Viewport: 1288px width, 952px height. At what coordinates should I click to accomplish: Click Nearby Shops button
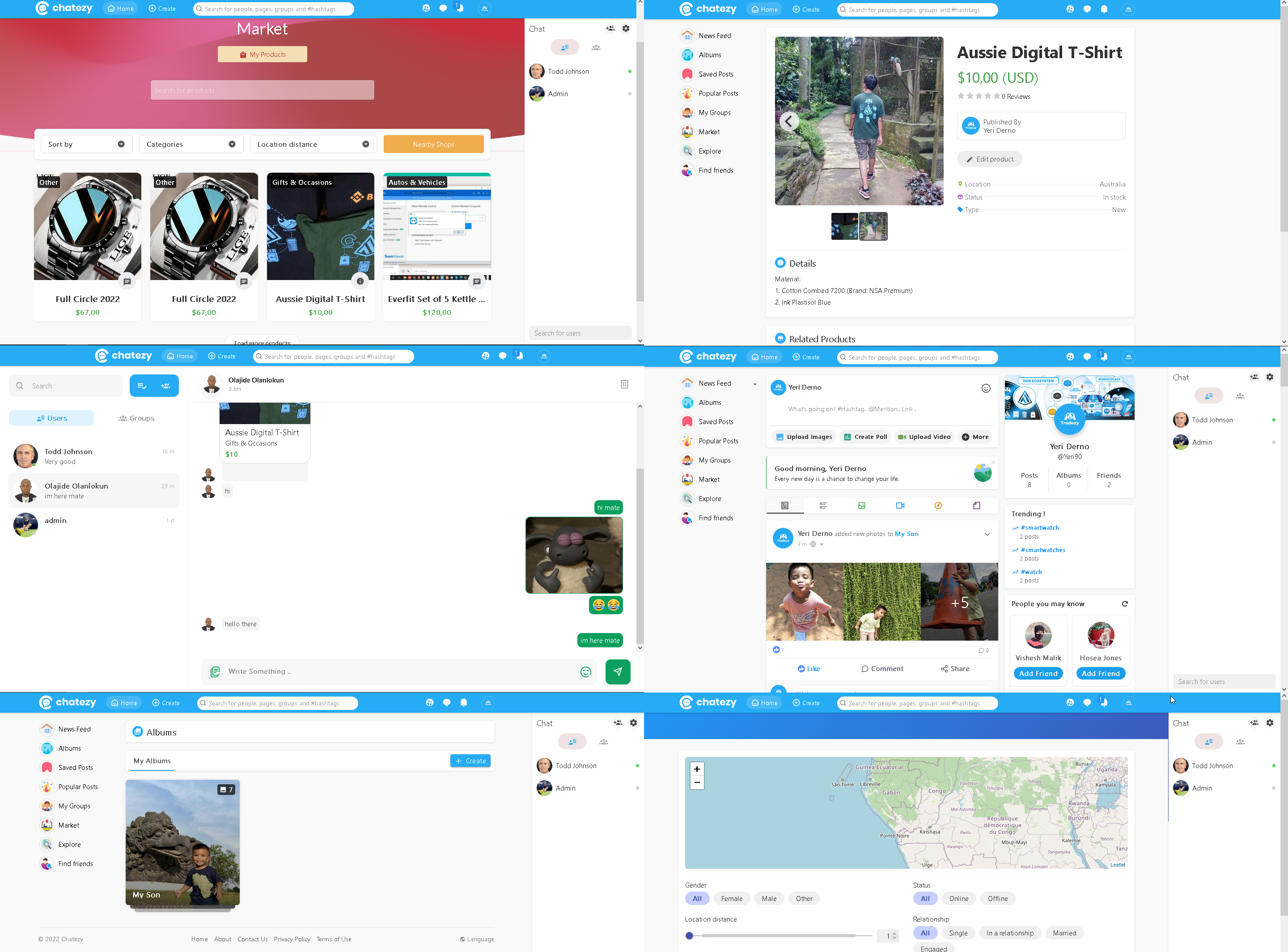coord(433,144)
